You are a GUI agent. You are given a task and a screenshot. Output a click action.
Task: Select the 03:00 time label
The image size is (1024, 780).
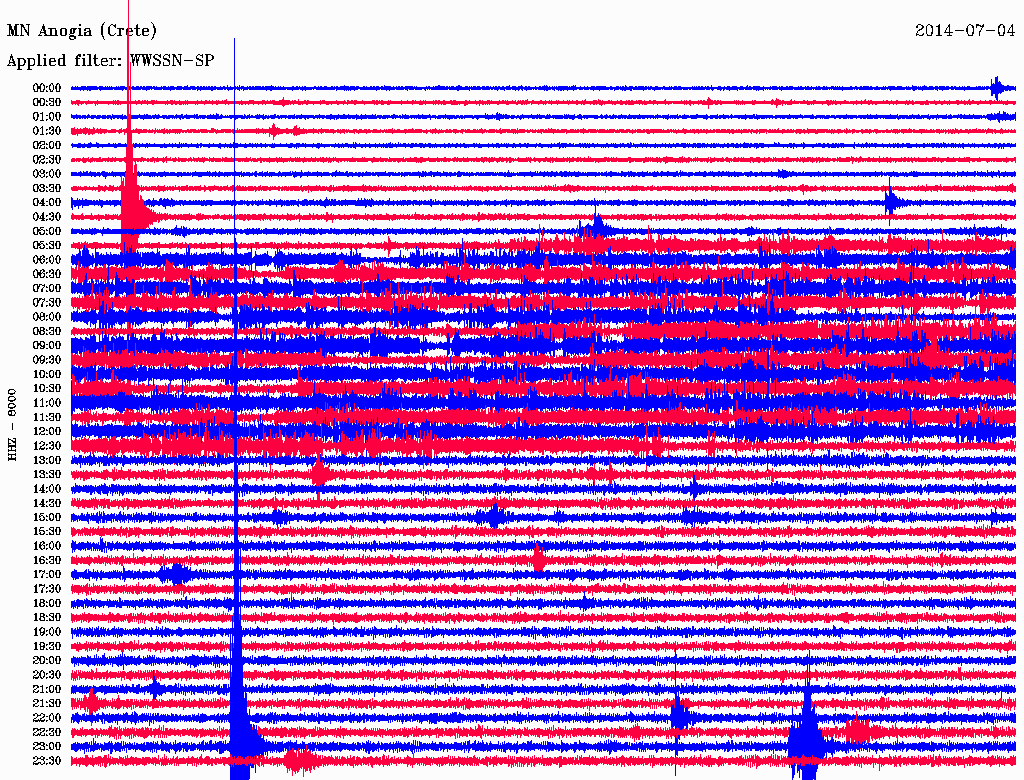point(47,174)
